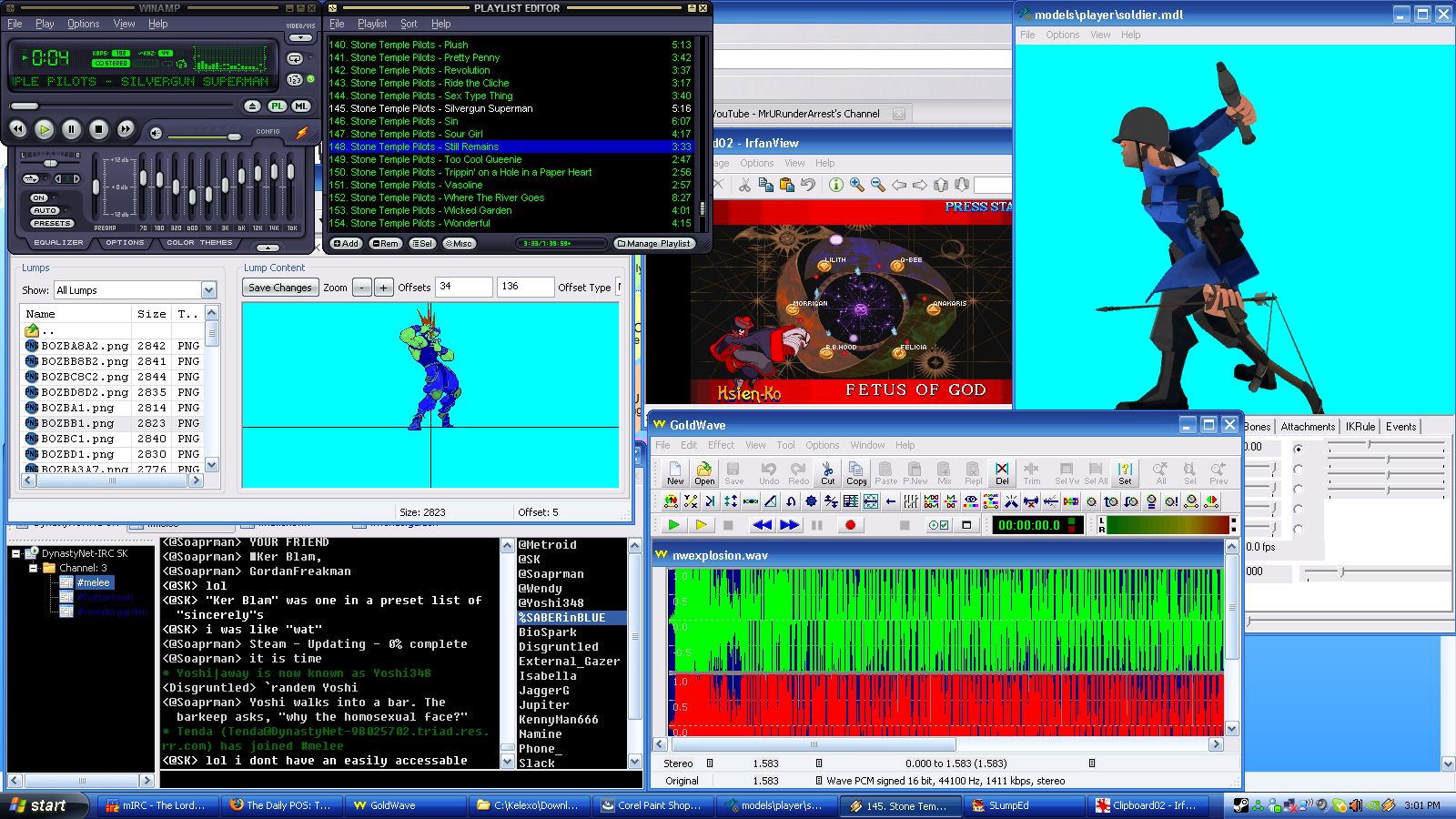Viewport: 1456px width, 819px height.
Task: Open the playlist Sel menu button
Action: click(x=422, y=244)
